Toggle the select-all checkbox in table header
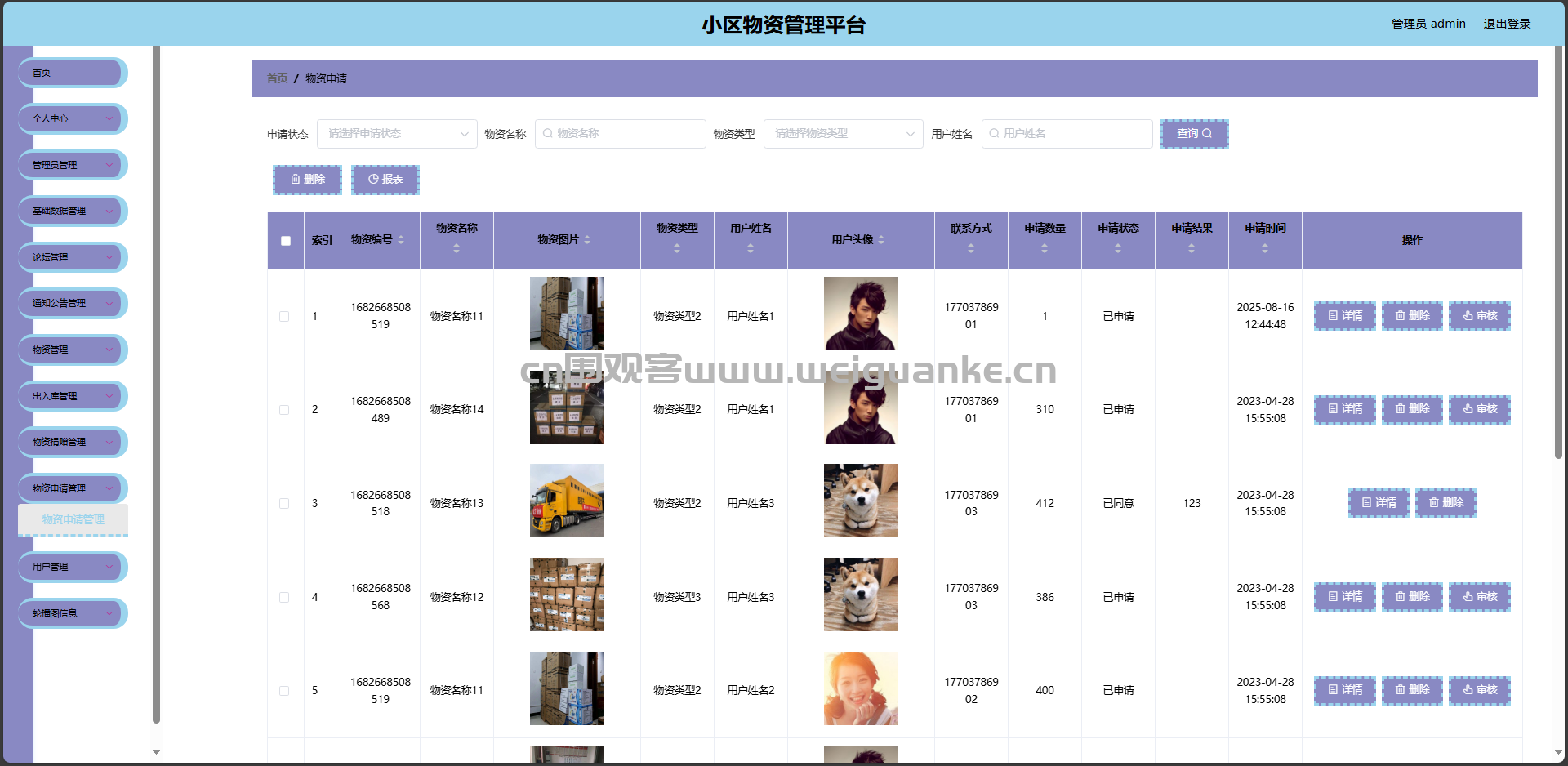1568x766 pixels. coord(286,241)
